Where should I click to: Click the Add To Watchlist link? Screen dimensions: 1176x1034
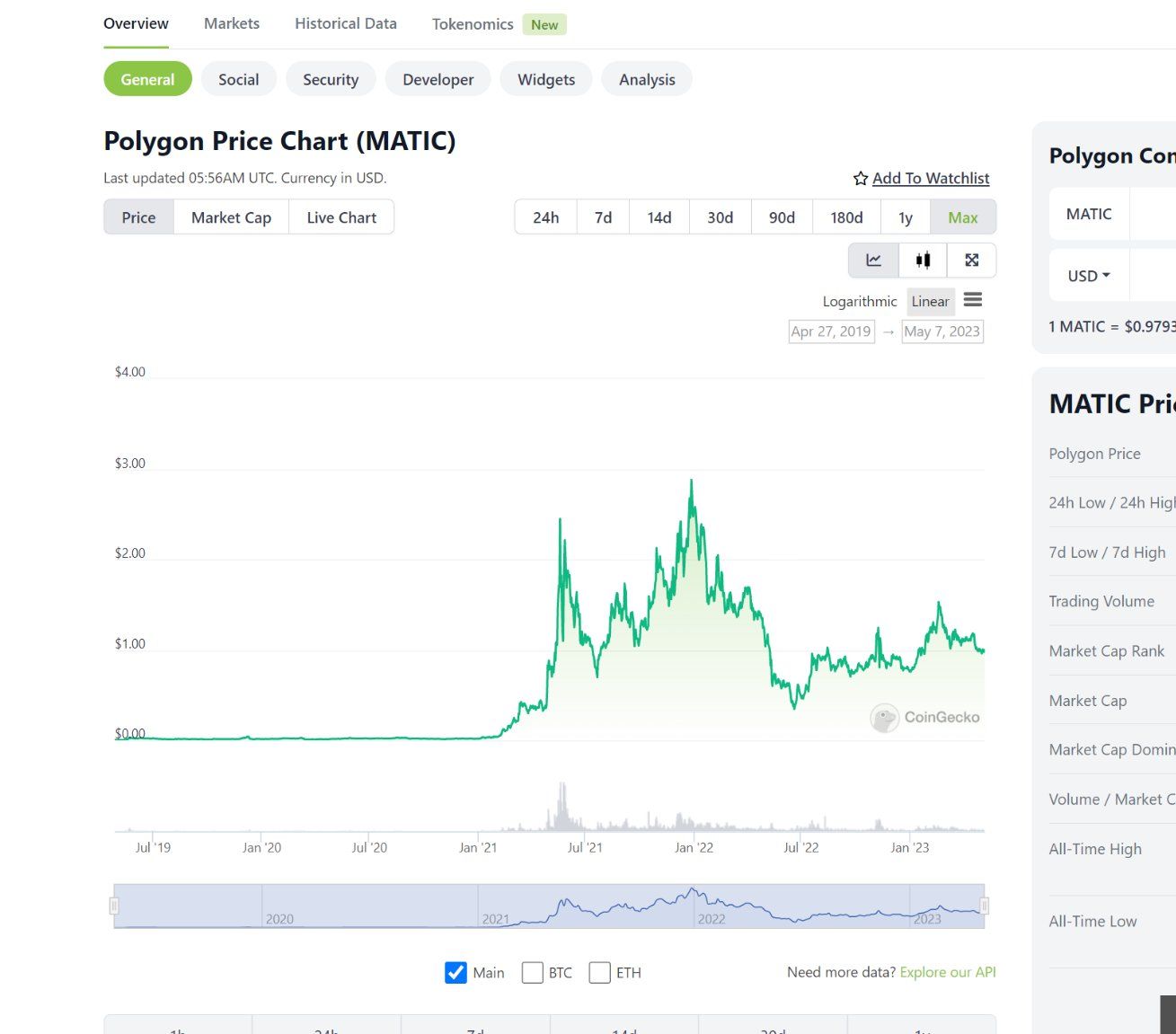click(x=931, y=179)
